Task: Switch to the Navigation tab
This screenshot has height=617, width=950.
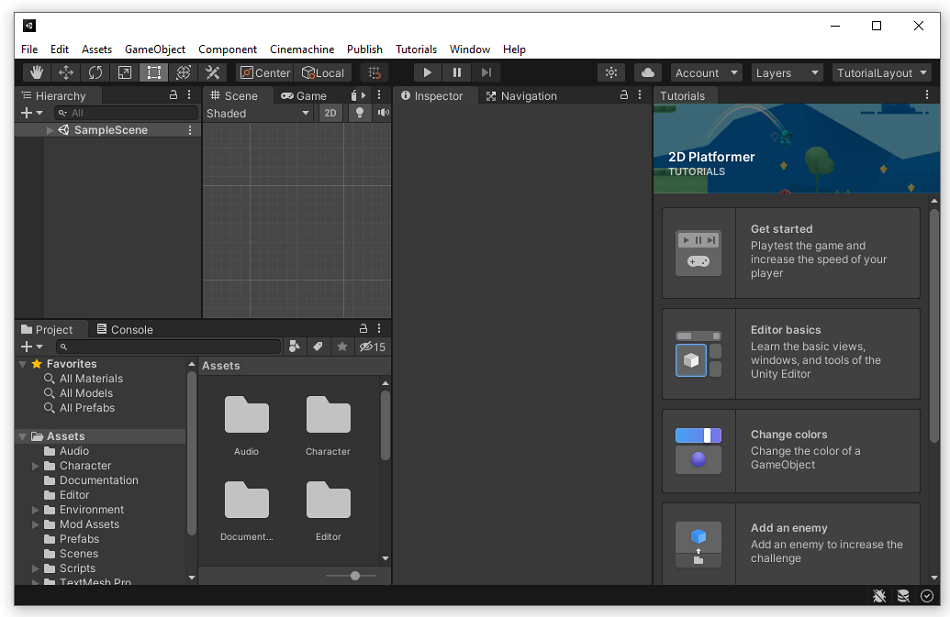Action: (521, 96)
